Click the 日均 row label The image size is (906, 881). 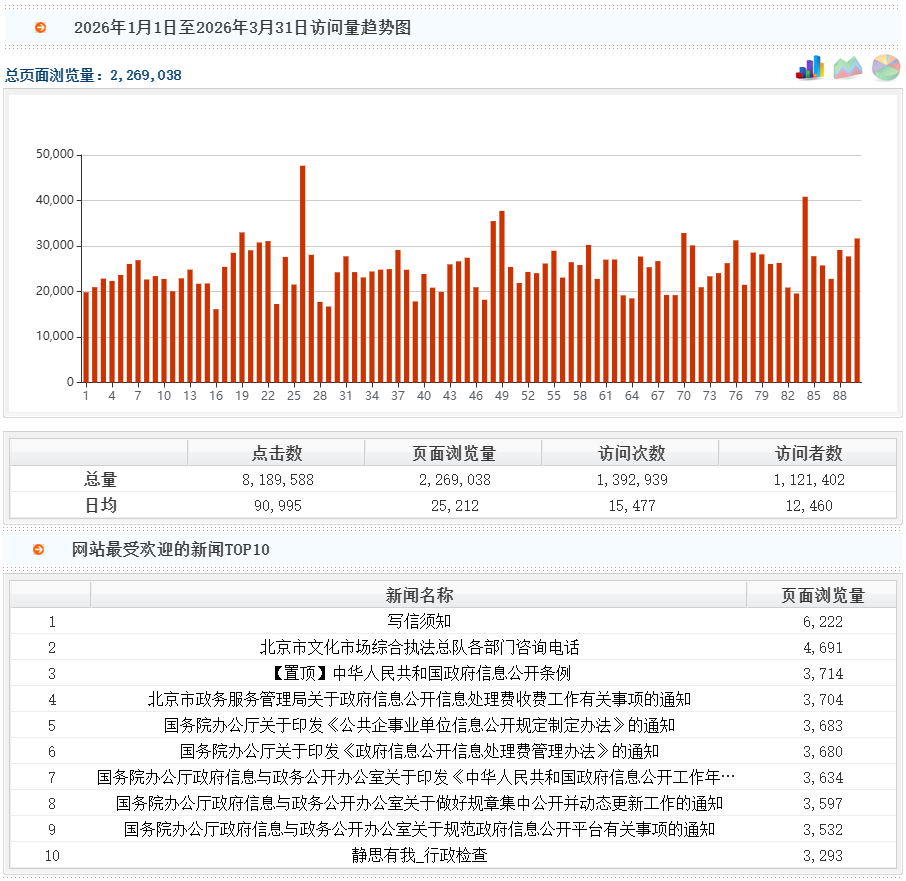click(x=101, y=506)
